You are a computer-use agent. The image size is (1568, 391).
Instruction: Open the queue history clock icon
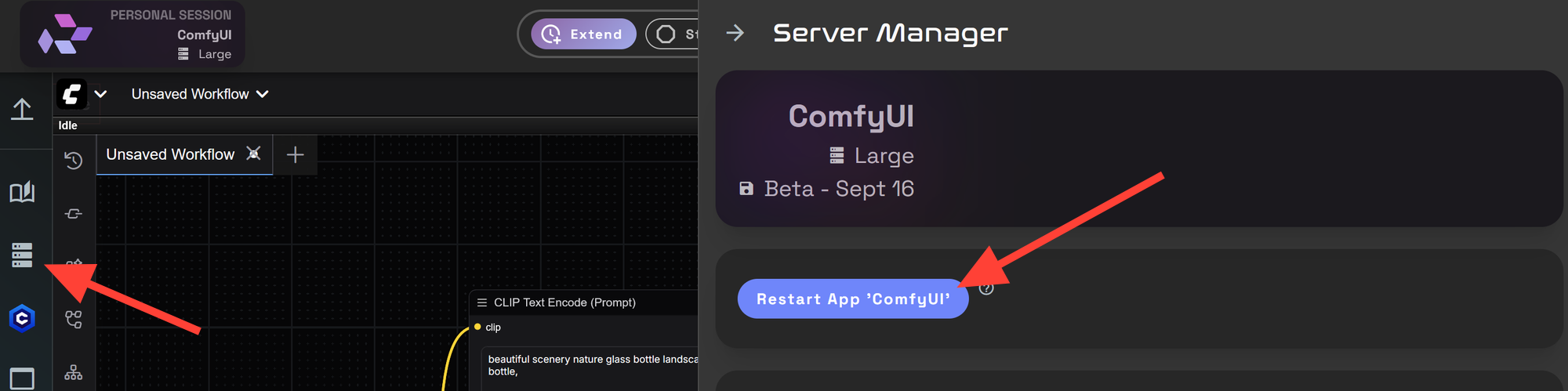(x=74, y=161)
